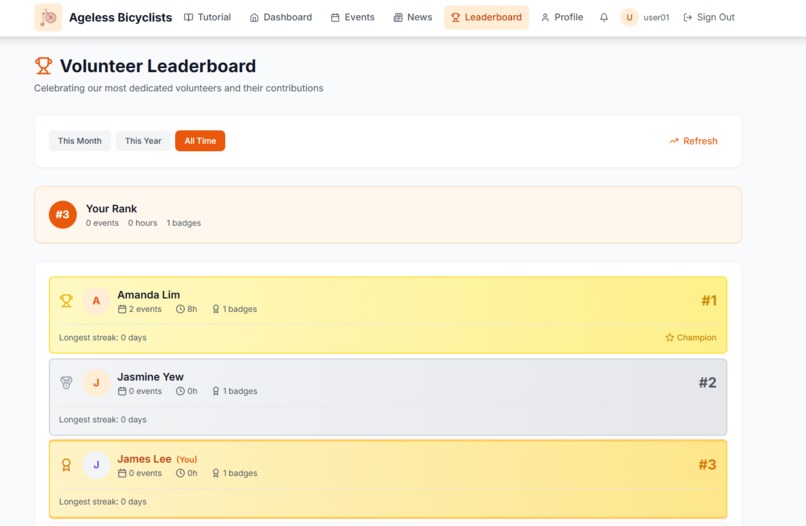Click the ribbon award icon on James Lee's row

66,465
